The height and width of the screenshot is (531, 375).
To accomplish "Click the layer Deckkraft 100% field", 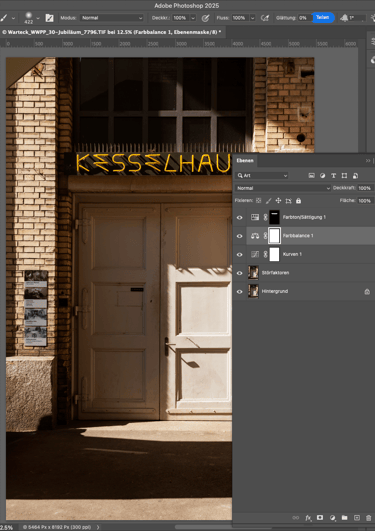I will tap(365, 188).
